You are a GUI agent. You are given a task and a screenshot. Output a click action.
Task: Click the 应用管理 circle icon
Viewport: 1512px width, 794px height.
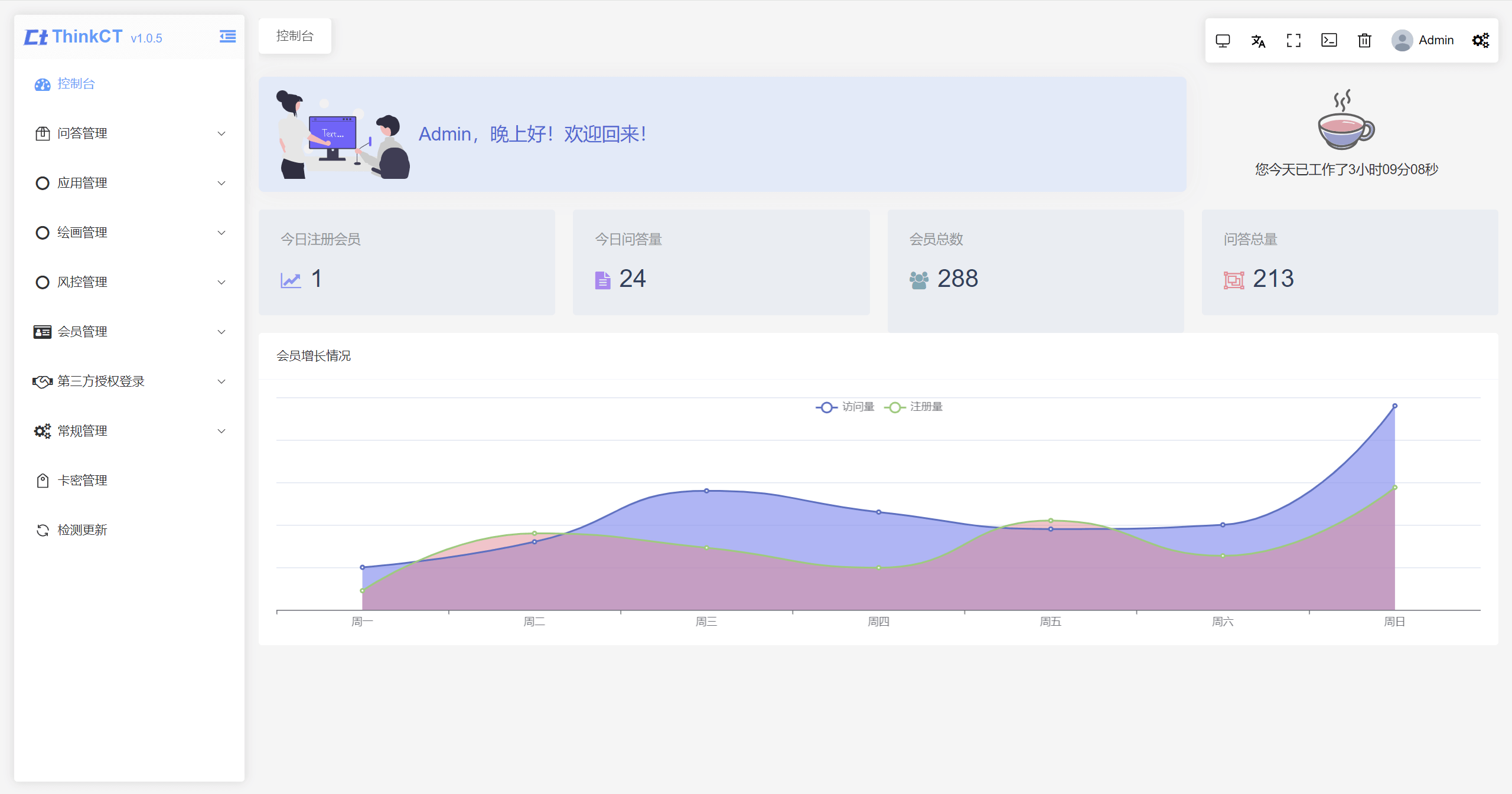[x=43, y=183]
